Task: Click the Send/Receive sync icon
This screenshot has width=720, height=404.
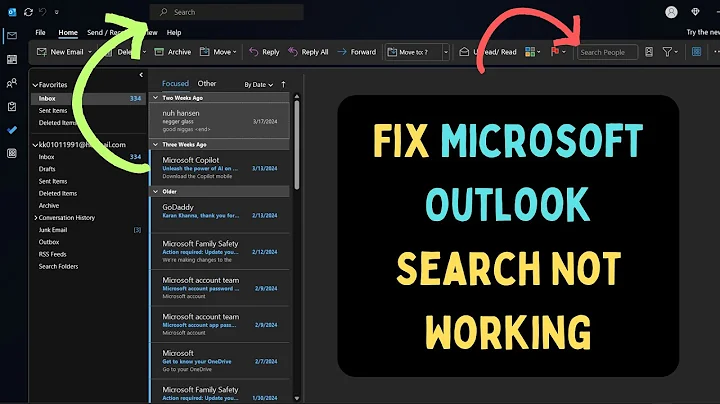Action: (28, 12)
